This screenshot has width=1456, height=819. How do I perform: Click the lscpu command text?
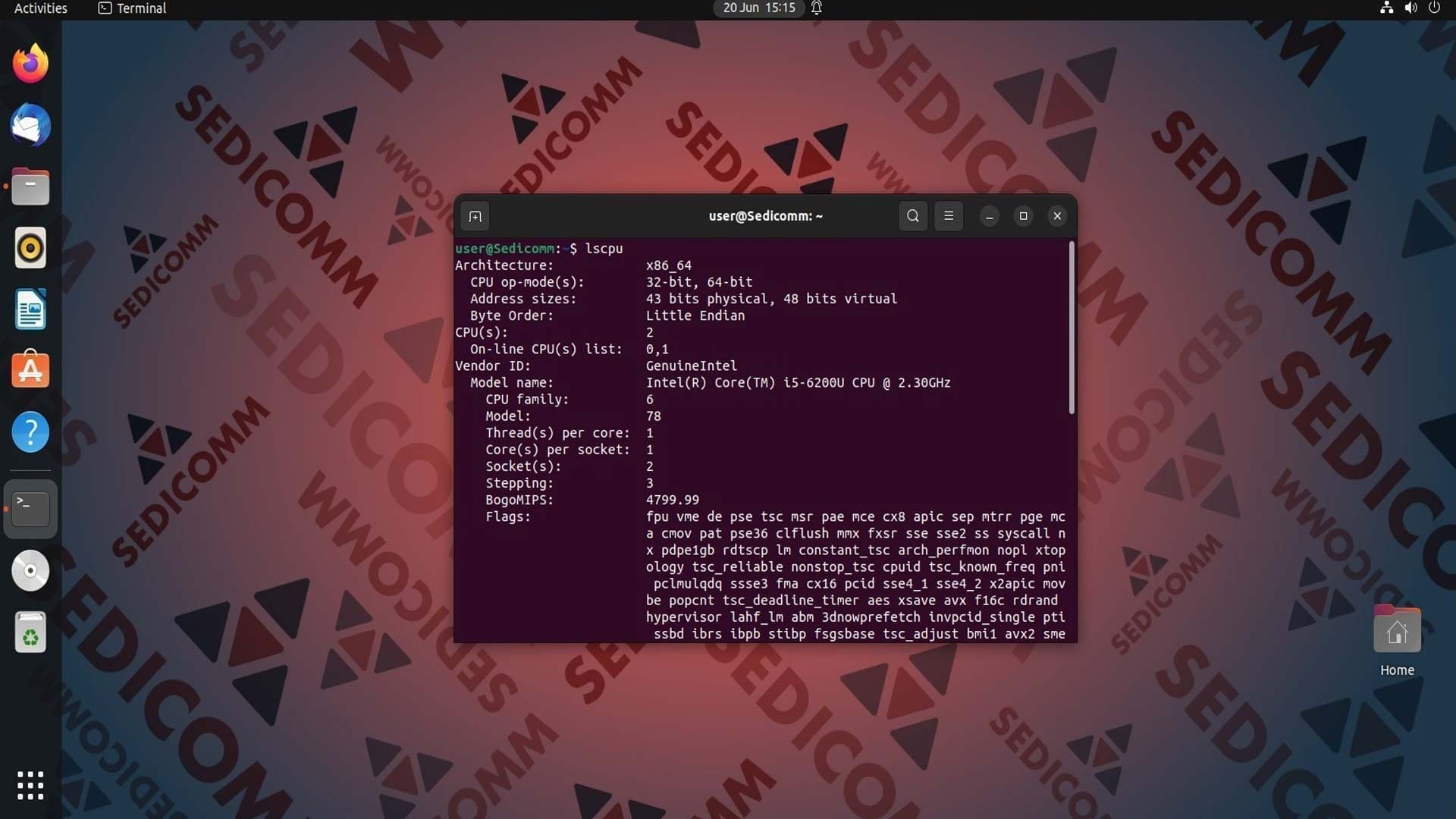coord(604,249)
